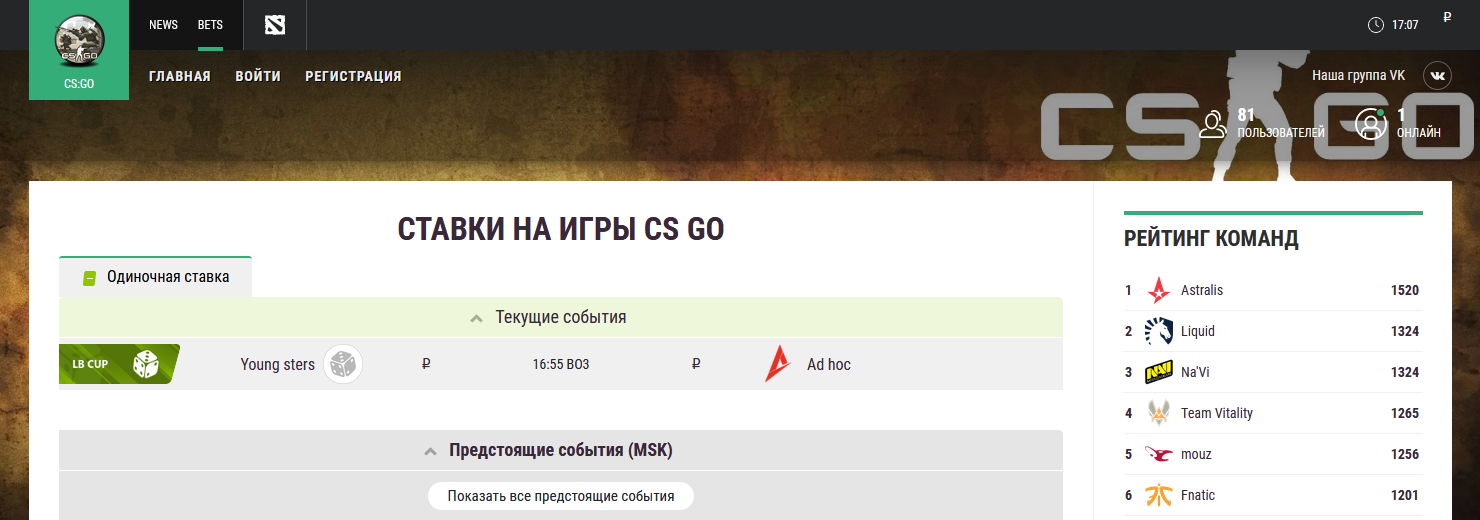The width and height of the screenshot is (1480, 520).
Task: Click the 1 ОНЛАЙН counter text
Action: tap(1419, 123)
